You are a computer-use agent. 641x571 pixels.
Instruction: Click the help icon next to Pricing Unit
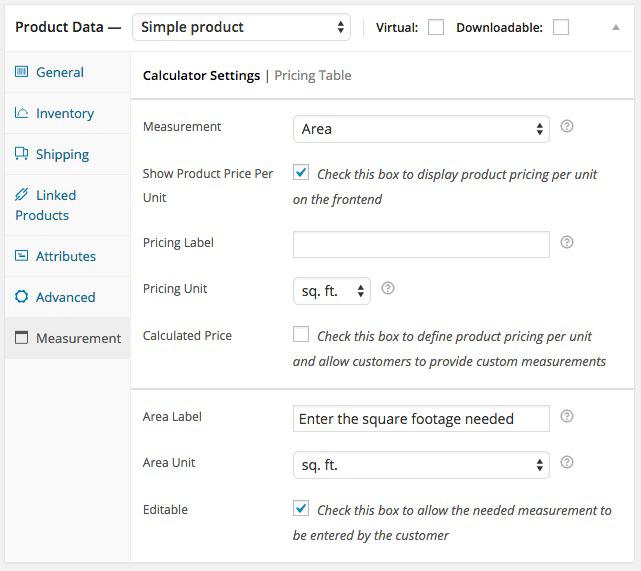388,289
